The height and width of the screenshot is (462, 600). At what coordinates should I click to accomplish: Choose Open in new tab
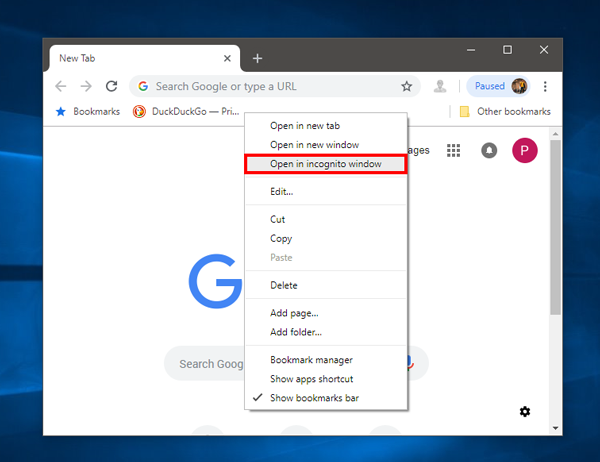(x=304, y=126)
